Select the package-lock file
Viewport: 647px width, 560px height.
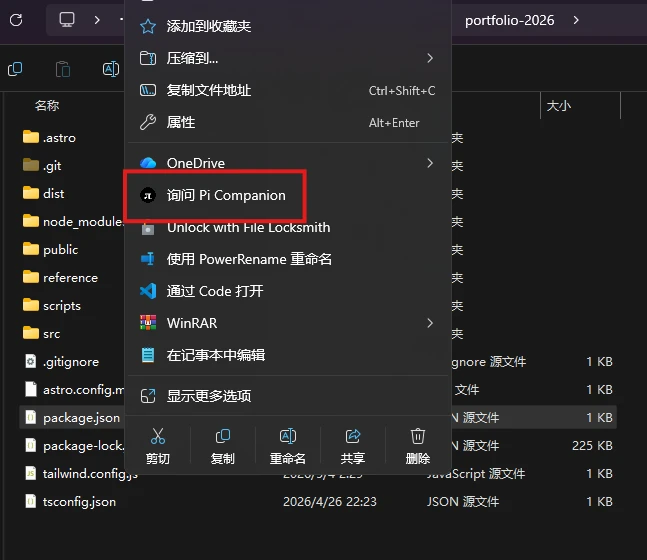coord(74,446)
